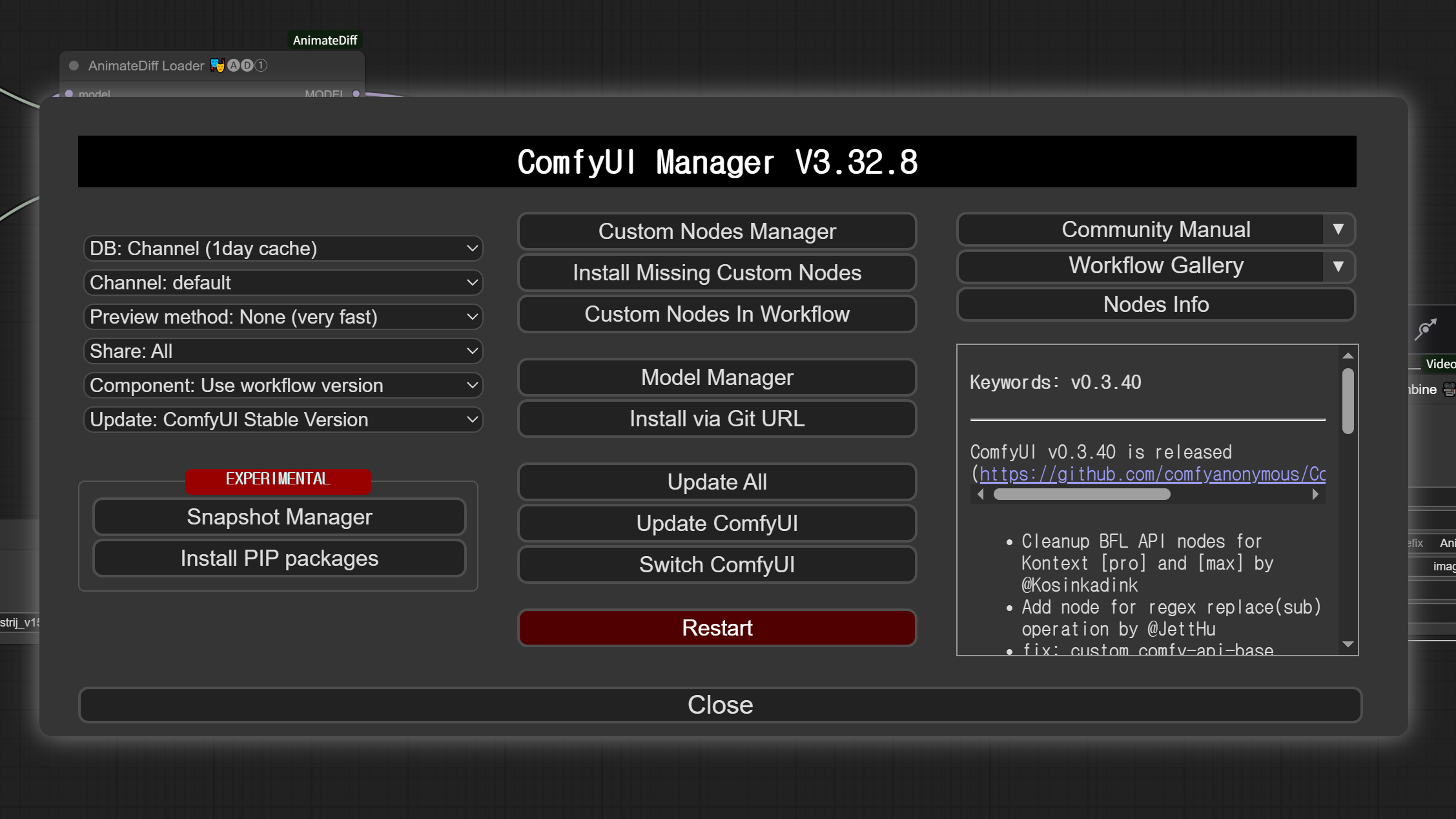The height and width of the screenshot is (819, 1456).
Task: Expand Community Manual dropdown arrow
Action: click(1338, 229)
